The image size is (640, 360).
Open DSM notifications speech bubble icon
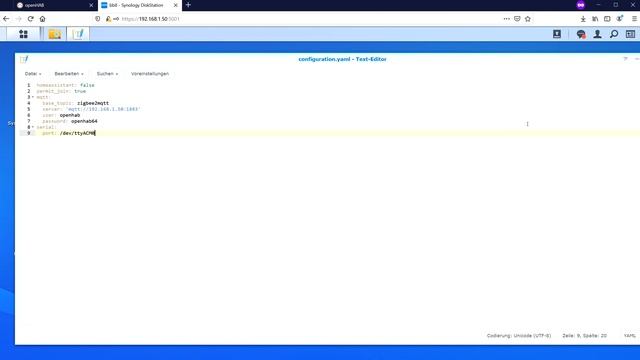tap(581, 34)
